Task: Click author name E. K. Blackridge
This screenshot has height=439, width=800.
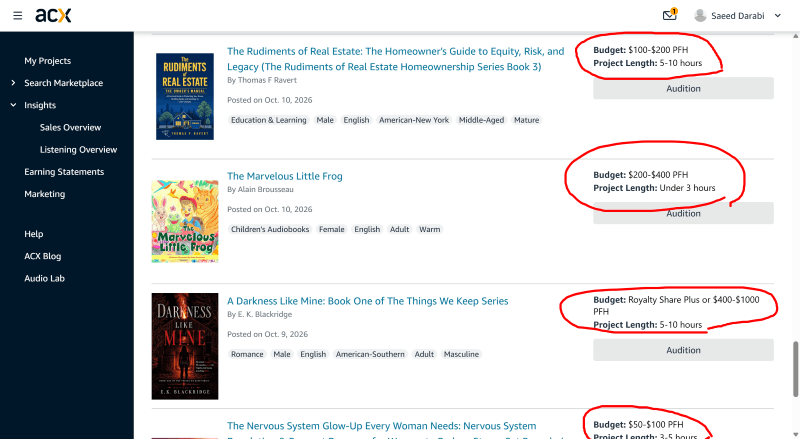Action: pyautogui.click(x=265, y=314)
